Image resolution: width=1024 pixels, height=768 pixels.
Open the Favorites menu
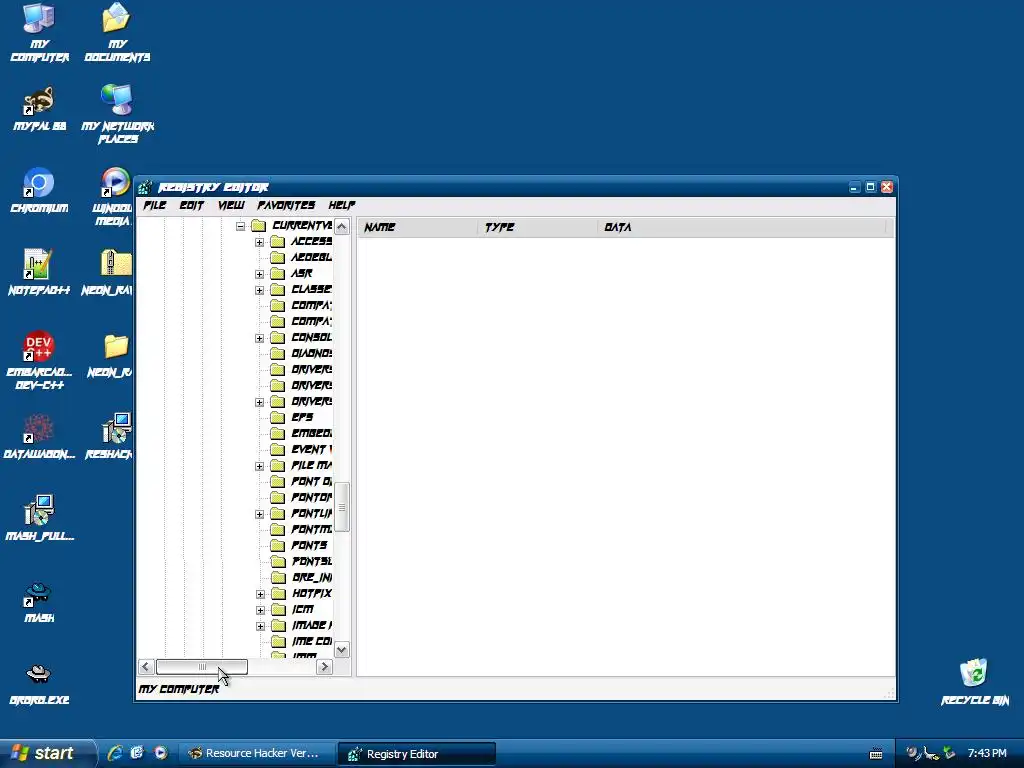[286, 205]
